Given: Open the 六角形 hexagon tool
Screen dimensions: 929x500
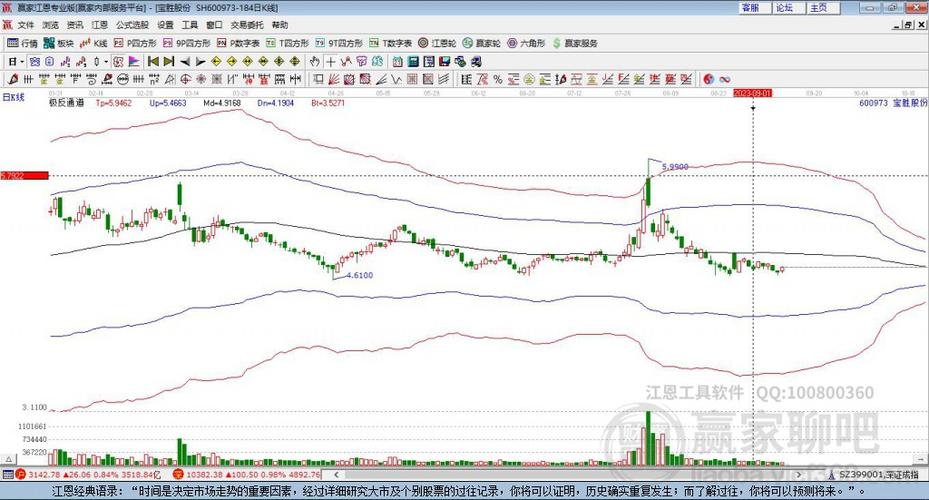Looking at the screenshot, I should pos(526,43).
